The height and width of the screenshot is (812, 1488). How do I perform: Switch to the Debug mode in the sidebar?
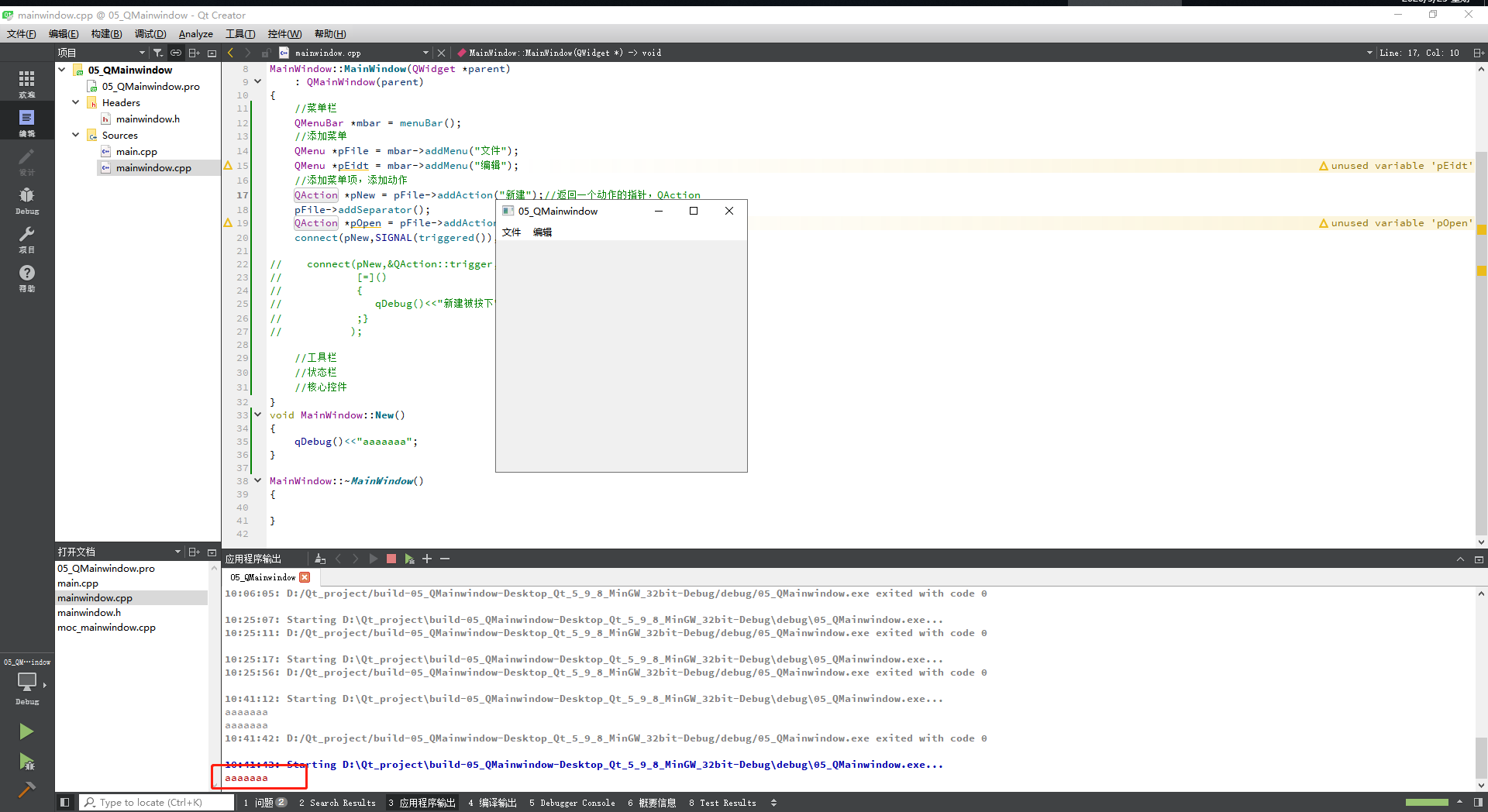pyautogui.click(x=27, y=200)
